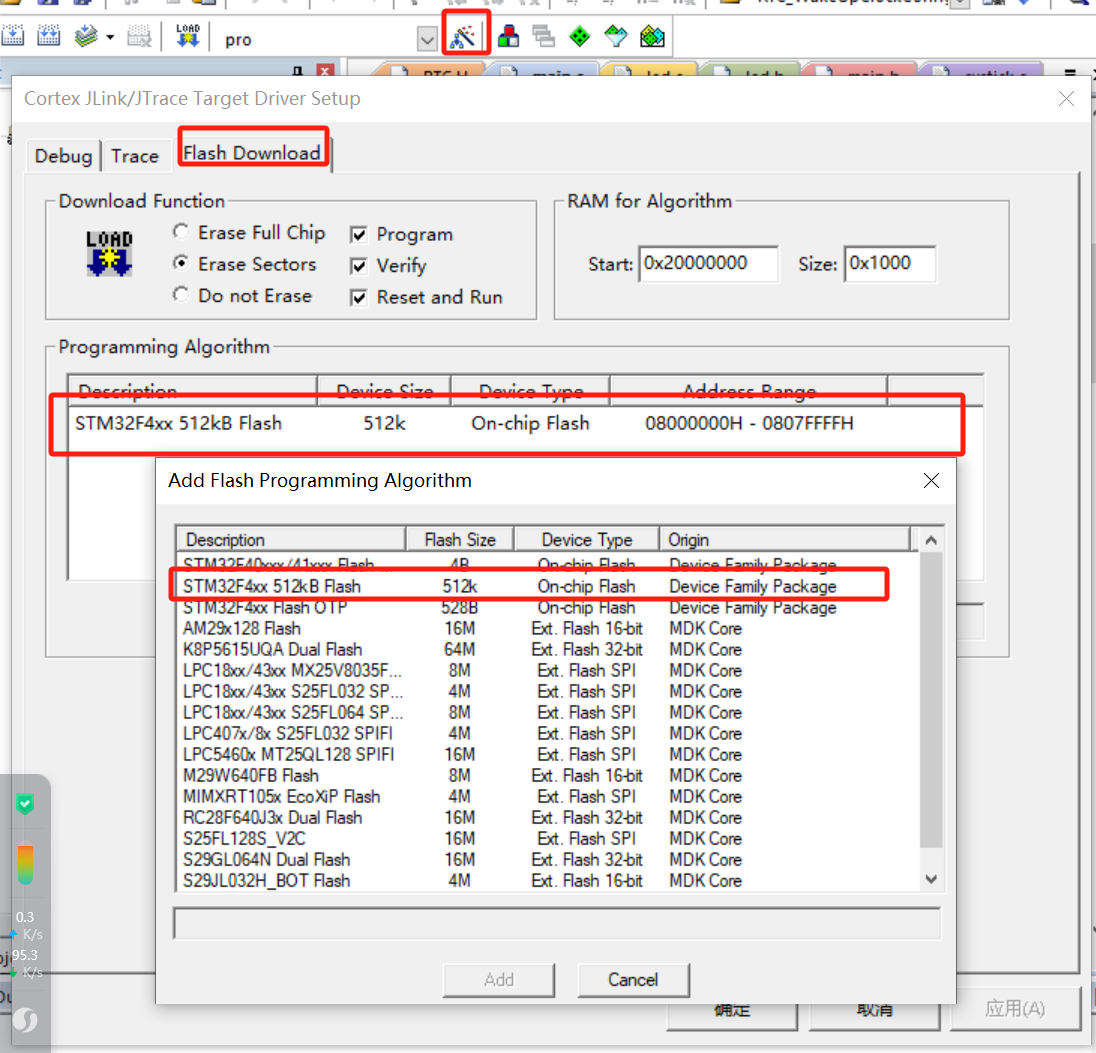Click the Translate file toolbar icon
Screen dimensions: 1096x1053
pyautogui.click(x=13, y=36)
